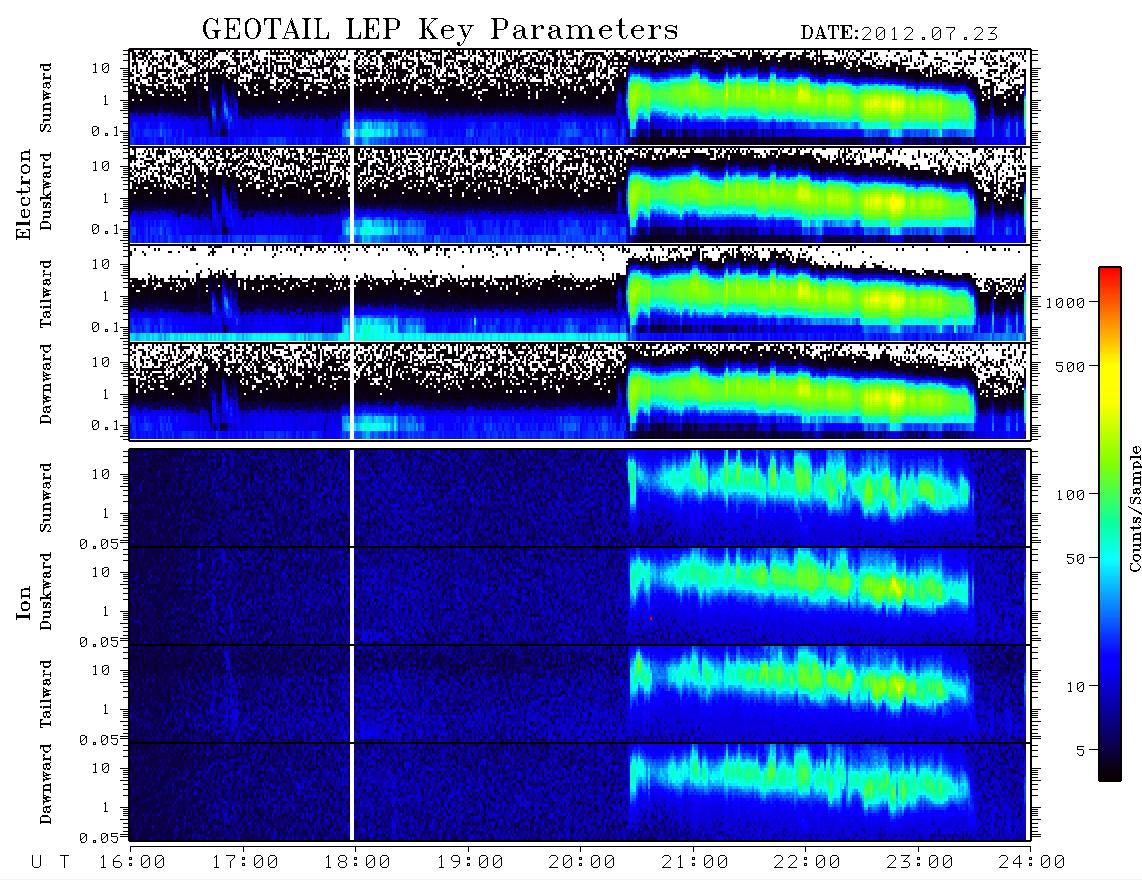The image size is (1142, 880).
Task: Click the 500 colorbar scale value
Action: 1071,366
